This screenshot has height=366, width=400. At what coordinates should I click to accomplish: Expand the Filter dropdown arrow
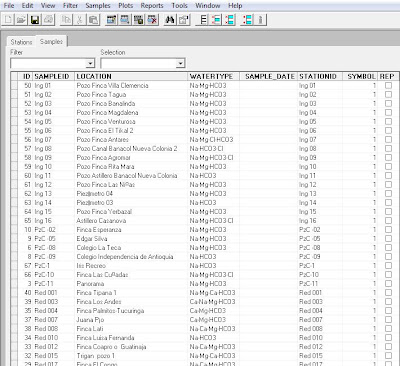tap(90, 63)
